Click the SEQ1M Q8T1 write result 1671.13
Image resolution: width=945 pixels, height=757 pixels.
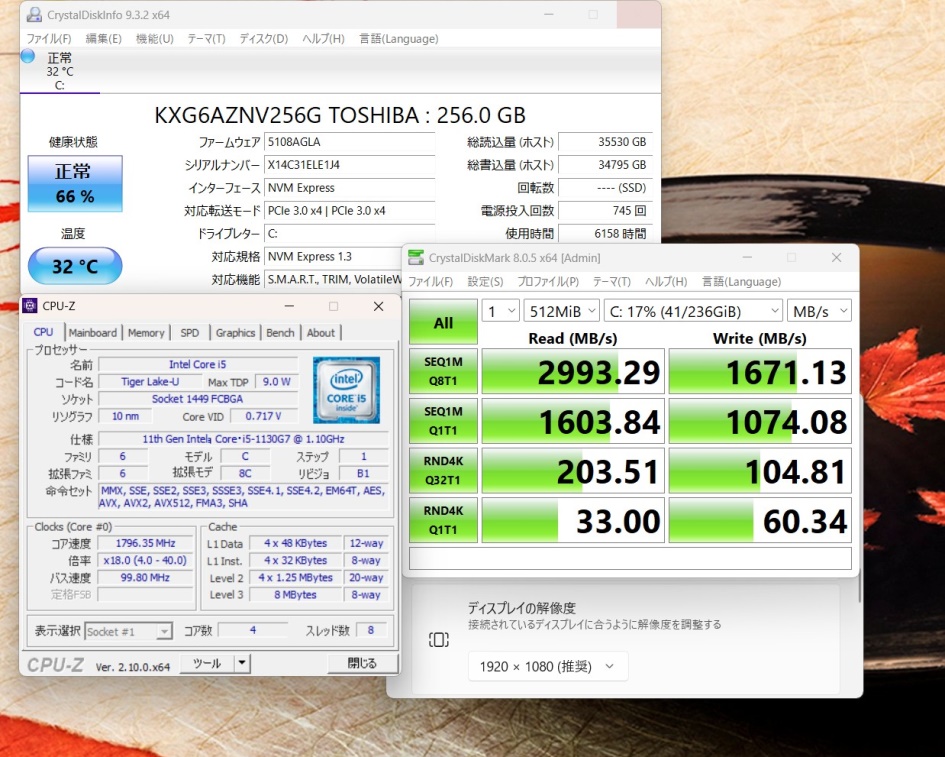tap(760, 371)
